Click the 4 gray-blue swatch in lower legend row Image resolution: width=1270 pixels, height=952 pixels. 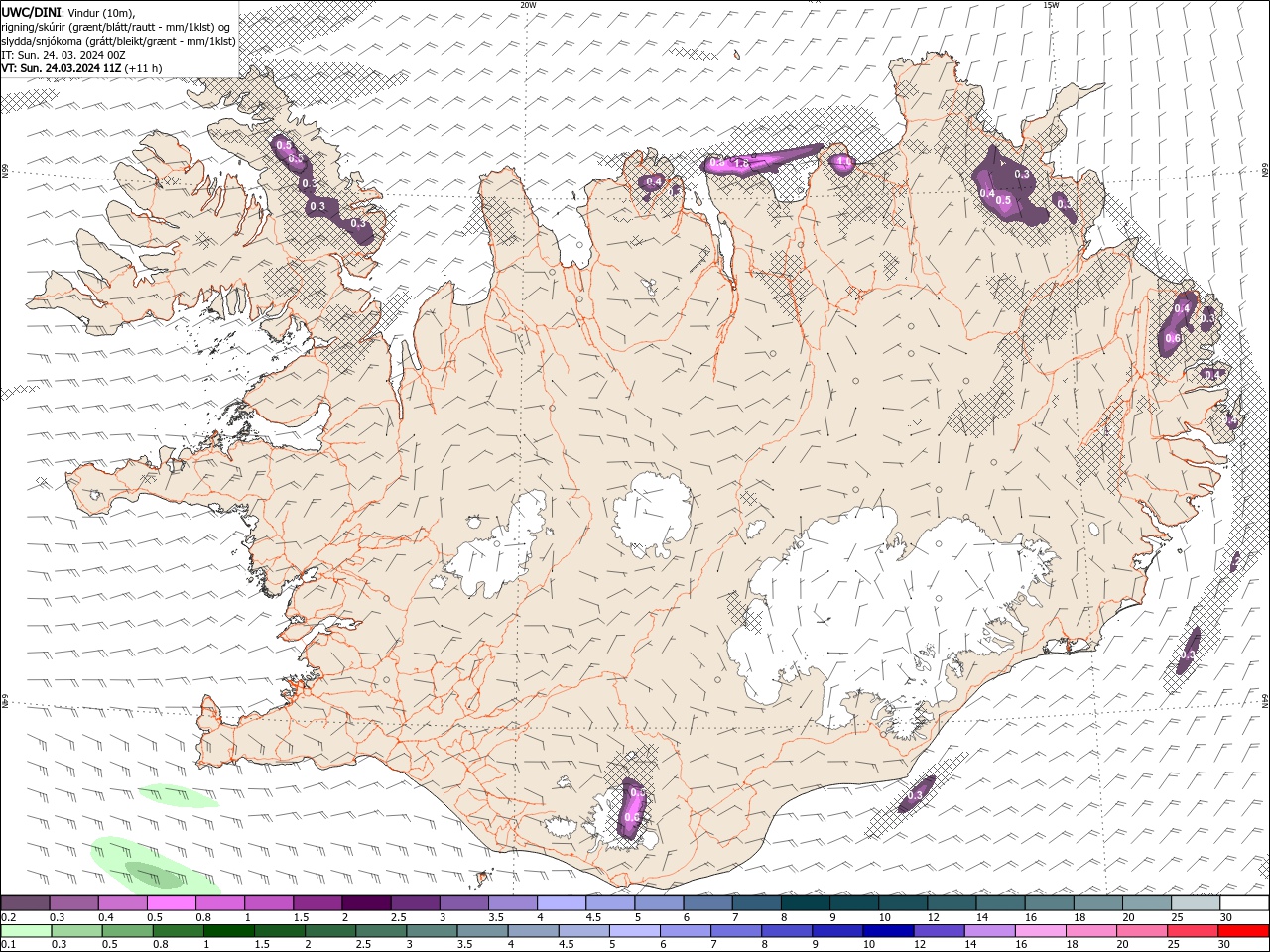click(x=532, y=931)
